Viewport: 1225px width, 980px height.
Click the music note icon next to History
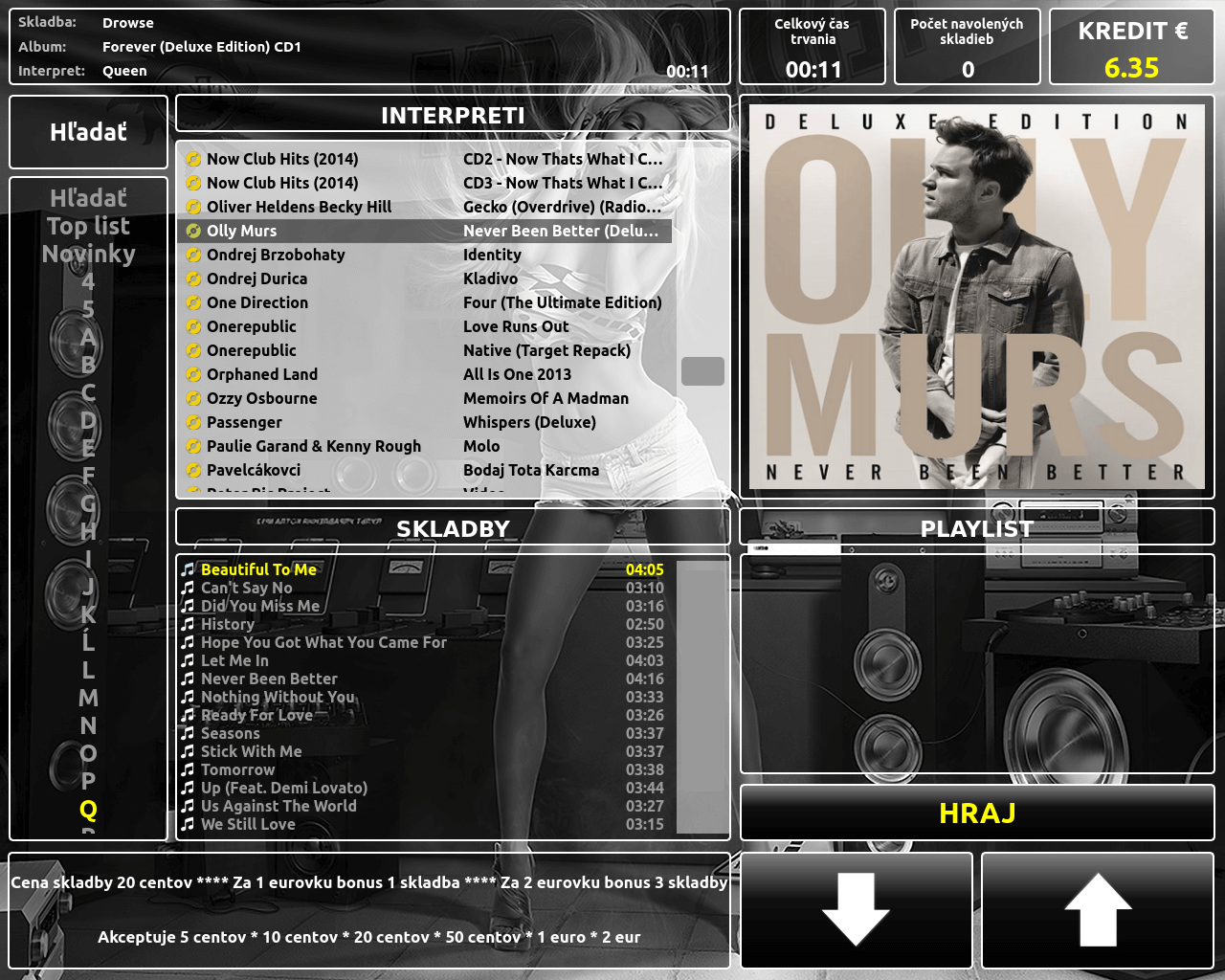click(188, 624)
